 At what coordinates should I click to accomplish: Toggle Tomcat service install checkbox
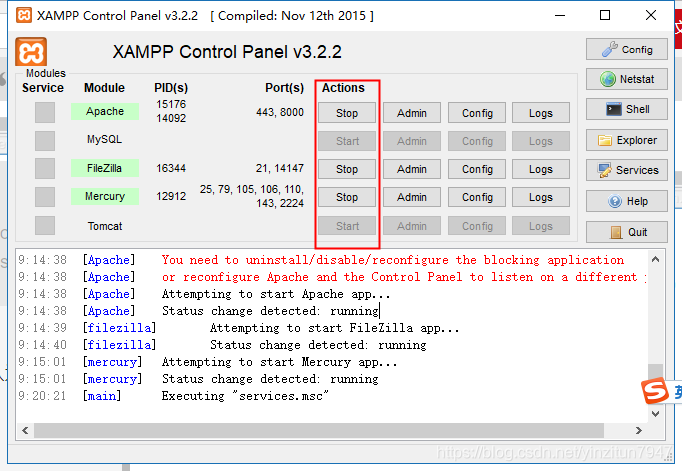coord(45,226)
